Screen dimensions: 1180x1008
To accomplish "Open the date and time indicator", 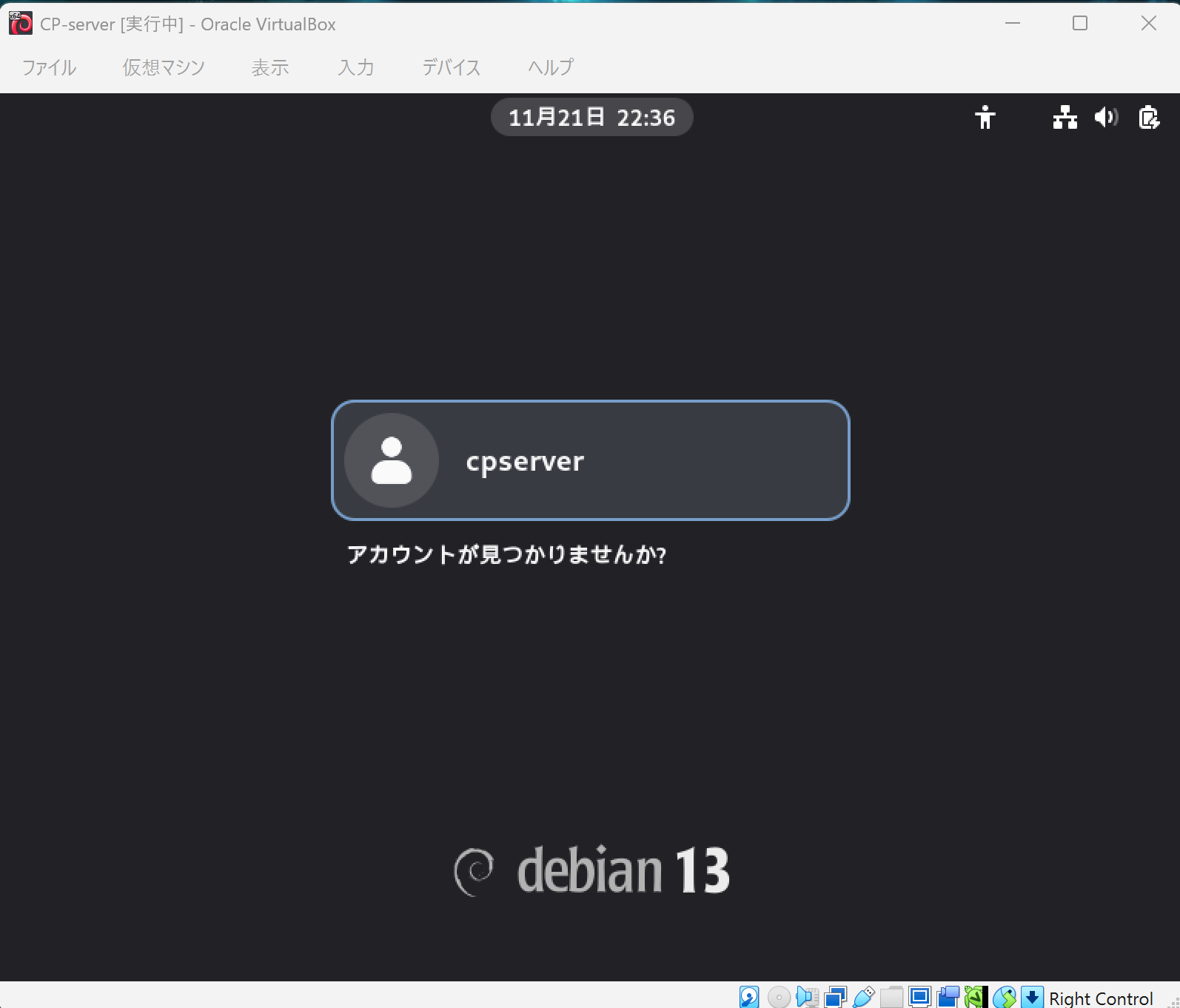I will pos(592,117).
